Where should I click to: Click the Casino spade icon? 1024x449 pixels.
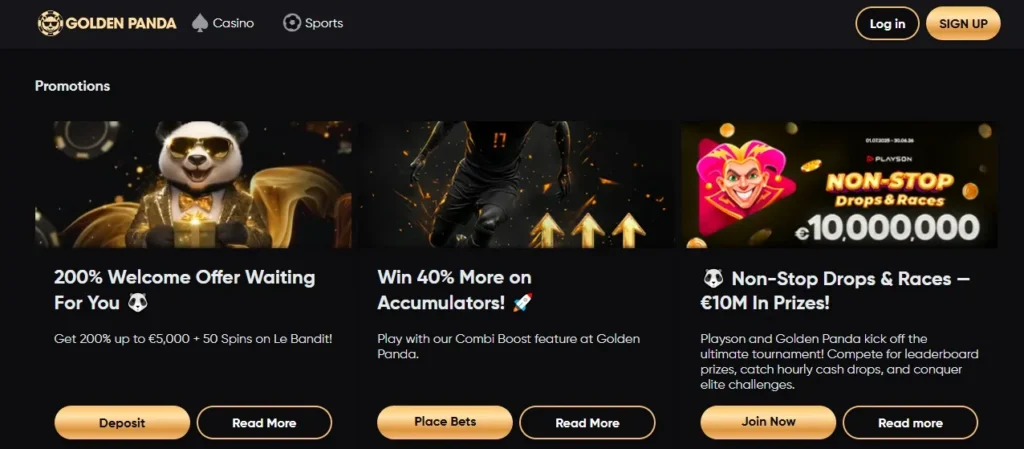click(x=200, y=23)
